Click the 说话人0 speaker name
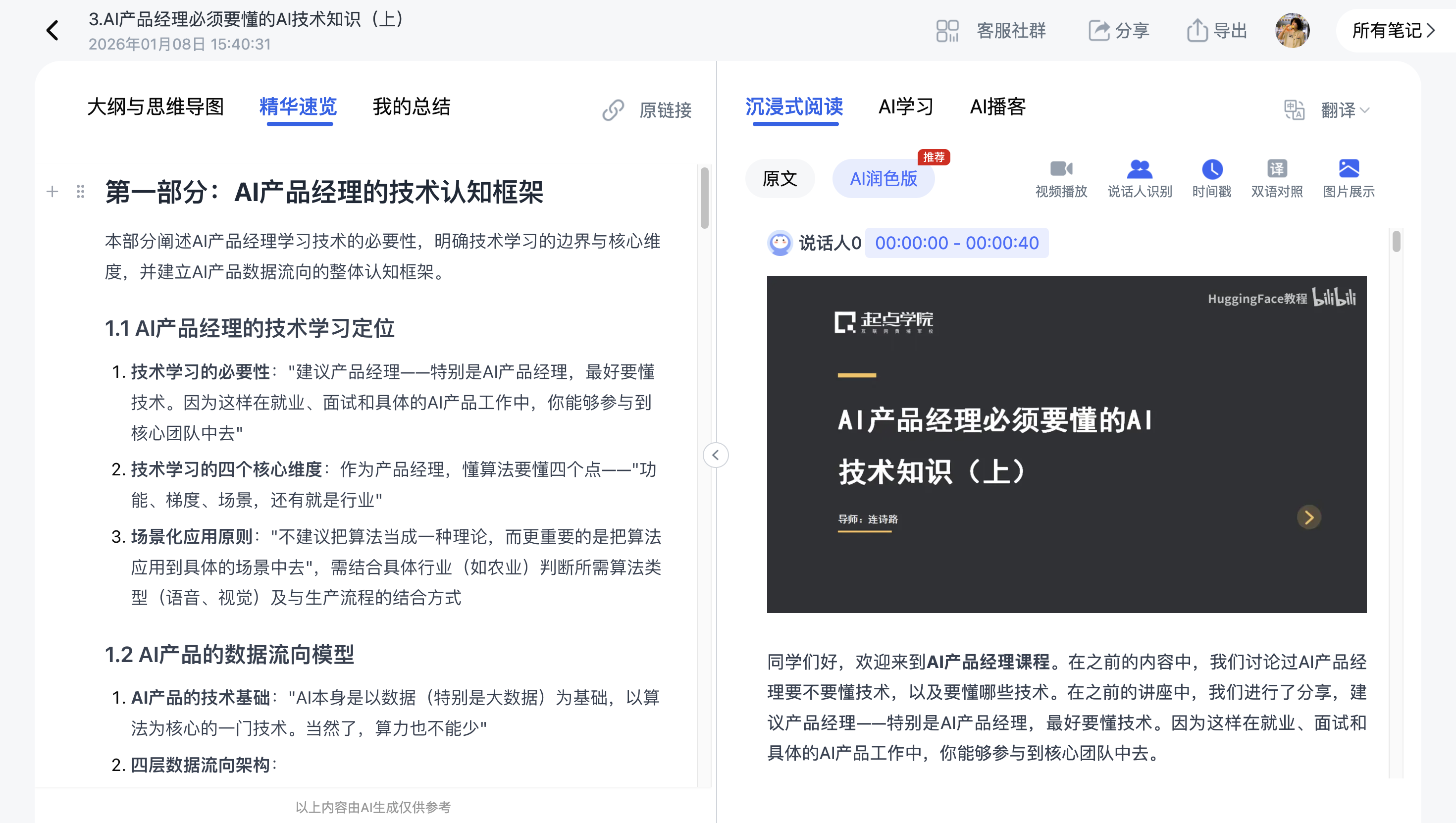The image size is (1456, 823). coord(830,243)
